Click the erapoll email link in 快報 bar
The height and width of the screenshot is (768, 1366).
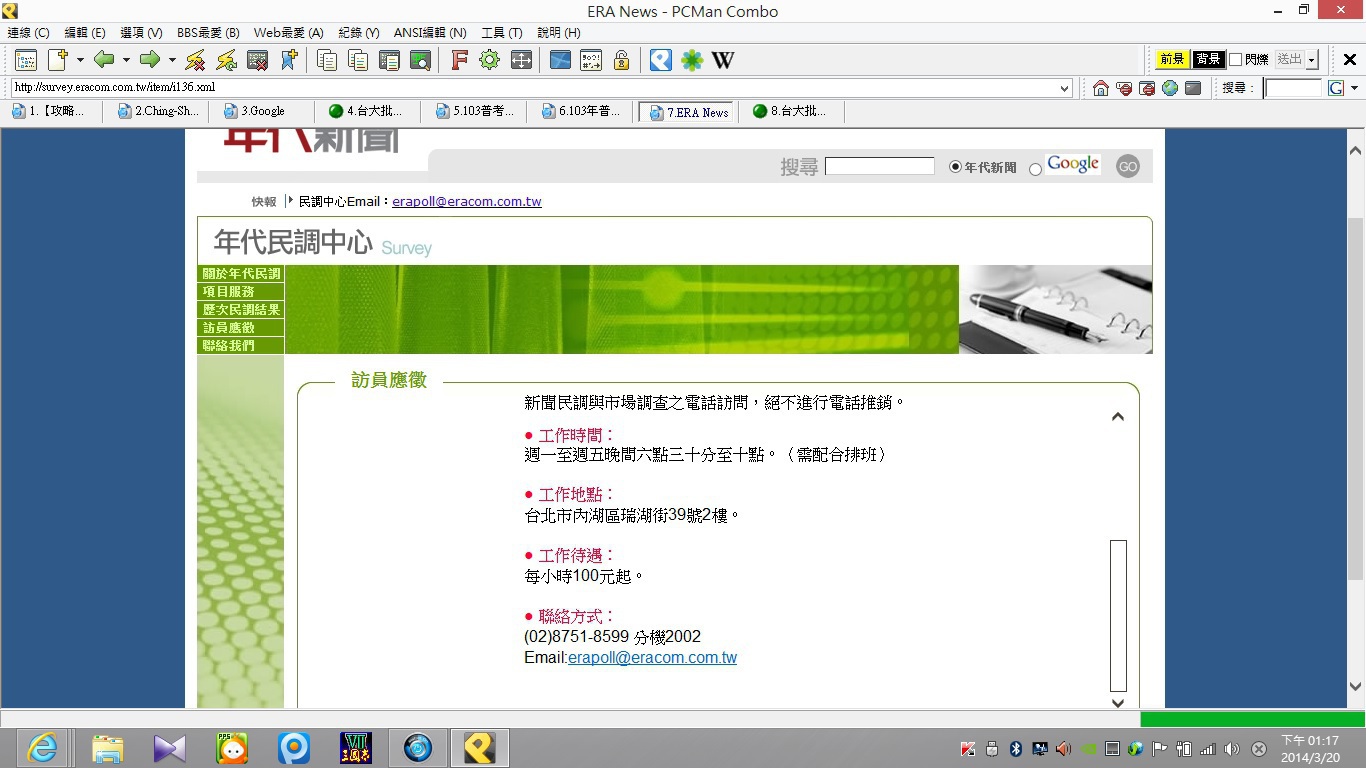coord(467,201)
